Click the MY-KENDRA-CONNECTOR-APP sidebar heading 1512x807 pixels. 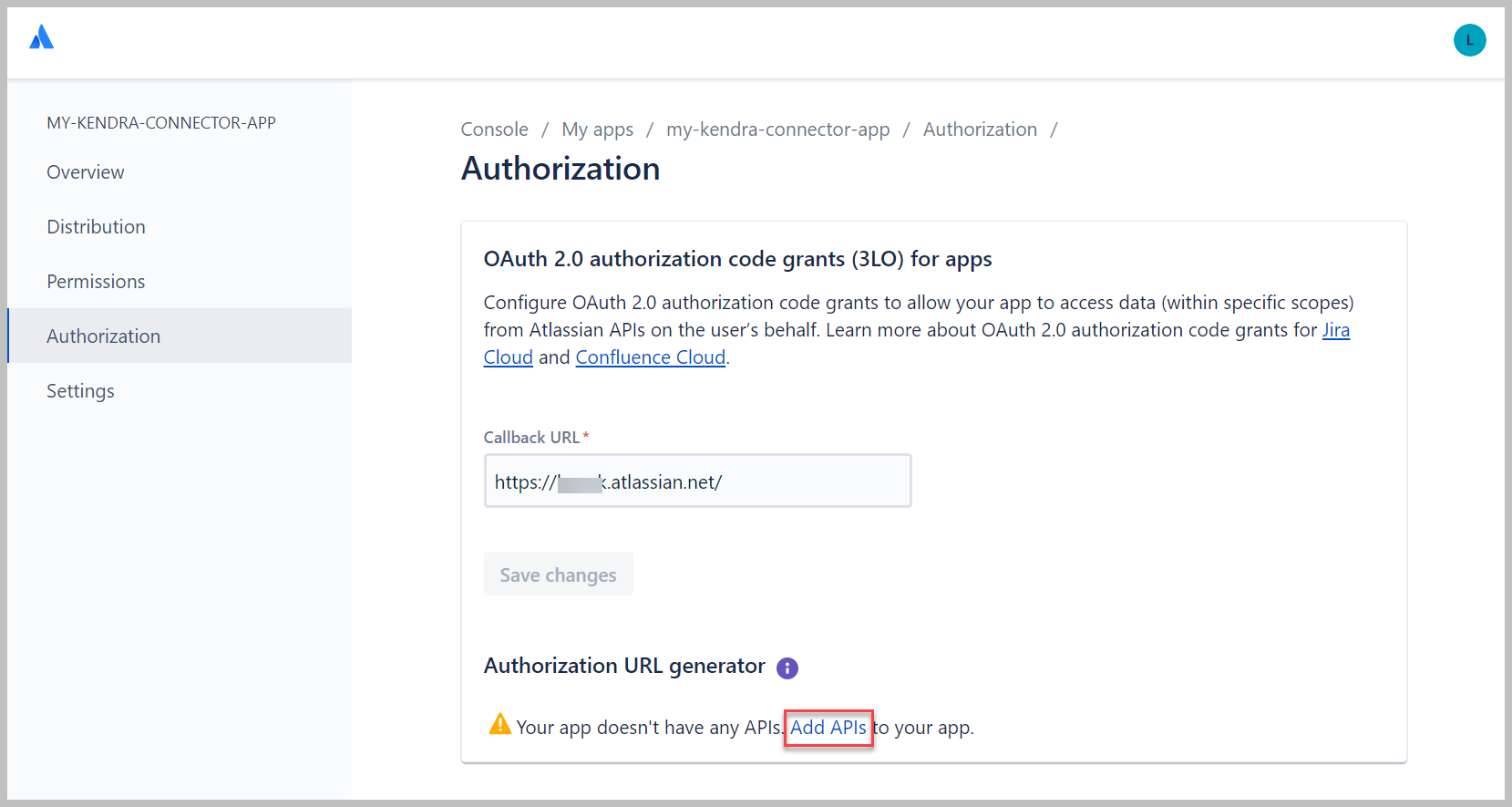(161, 122)
